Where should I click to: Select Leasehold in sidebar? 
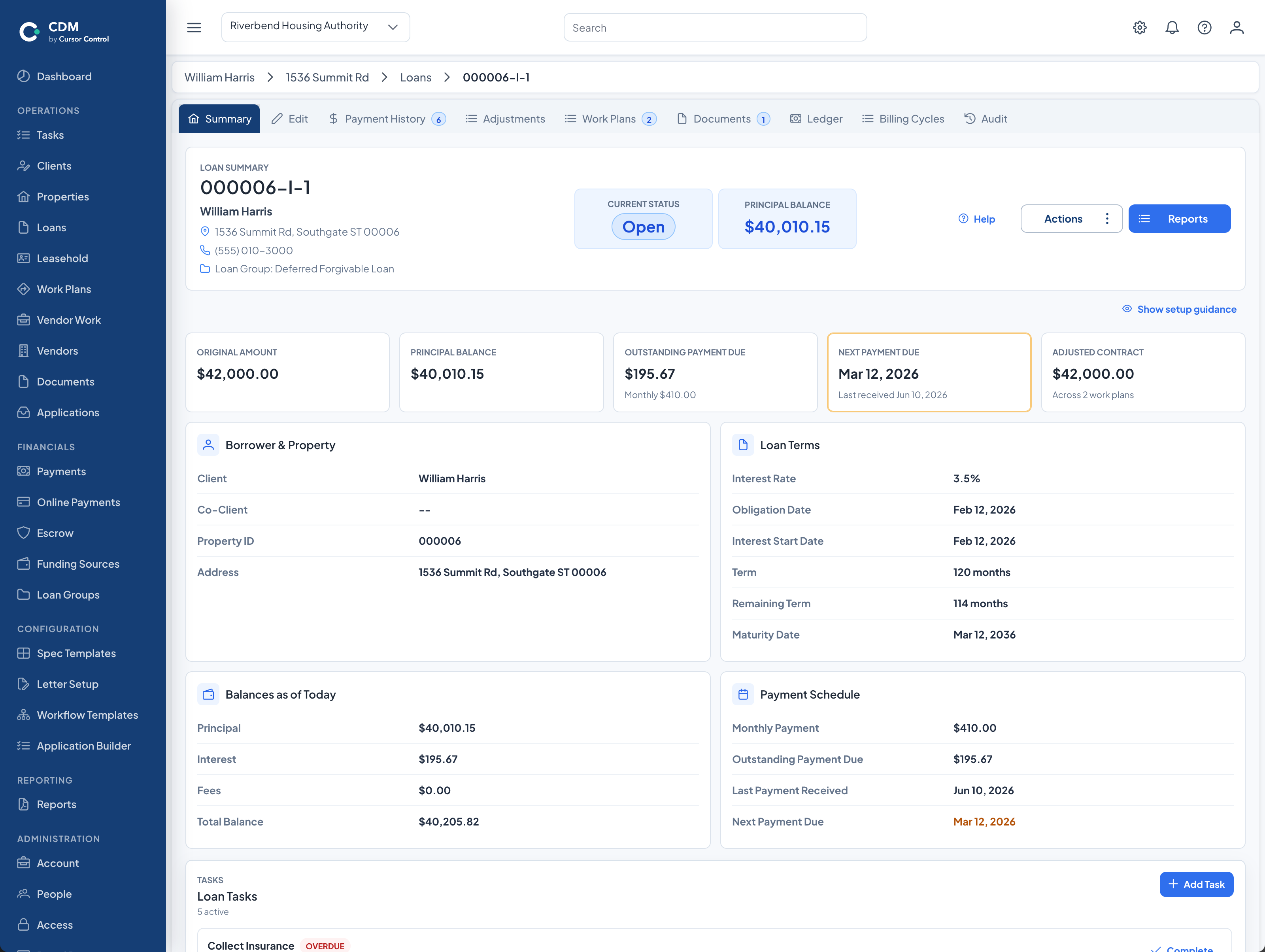(x=62, y=259)
